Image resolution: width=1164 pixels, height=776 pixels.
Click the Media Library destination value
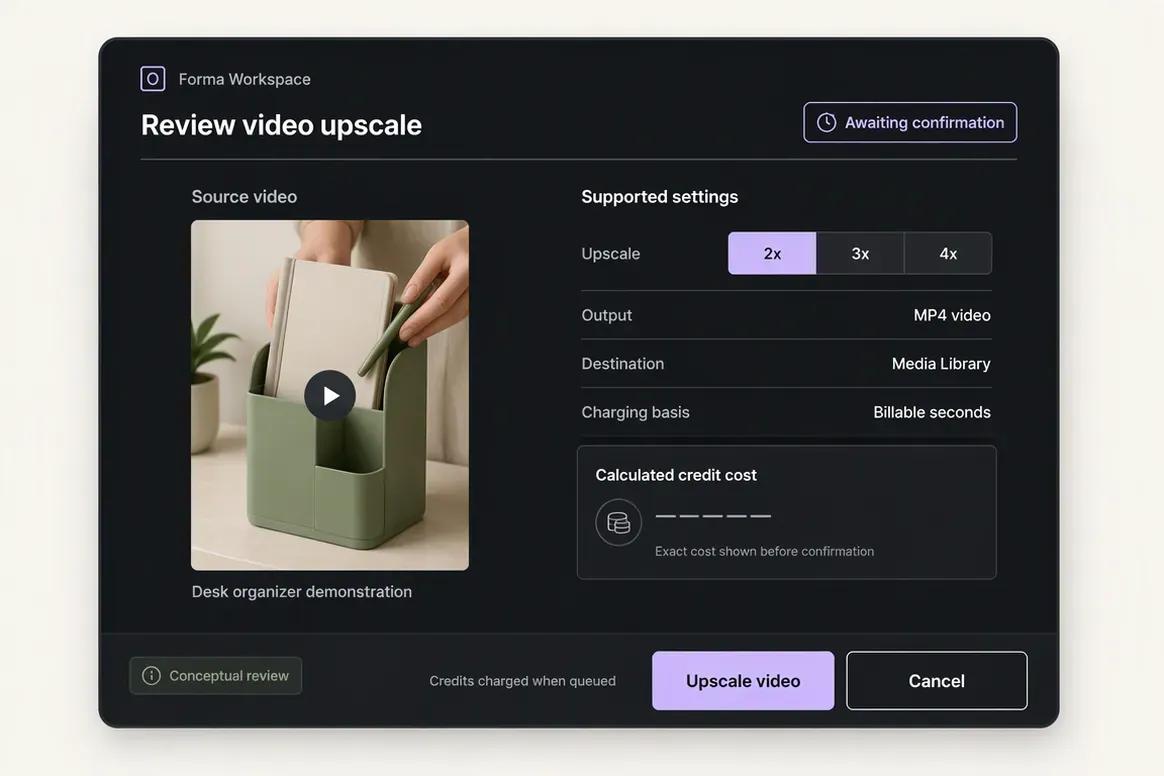pyautogui.click(x=941, y=364)
